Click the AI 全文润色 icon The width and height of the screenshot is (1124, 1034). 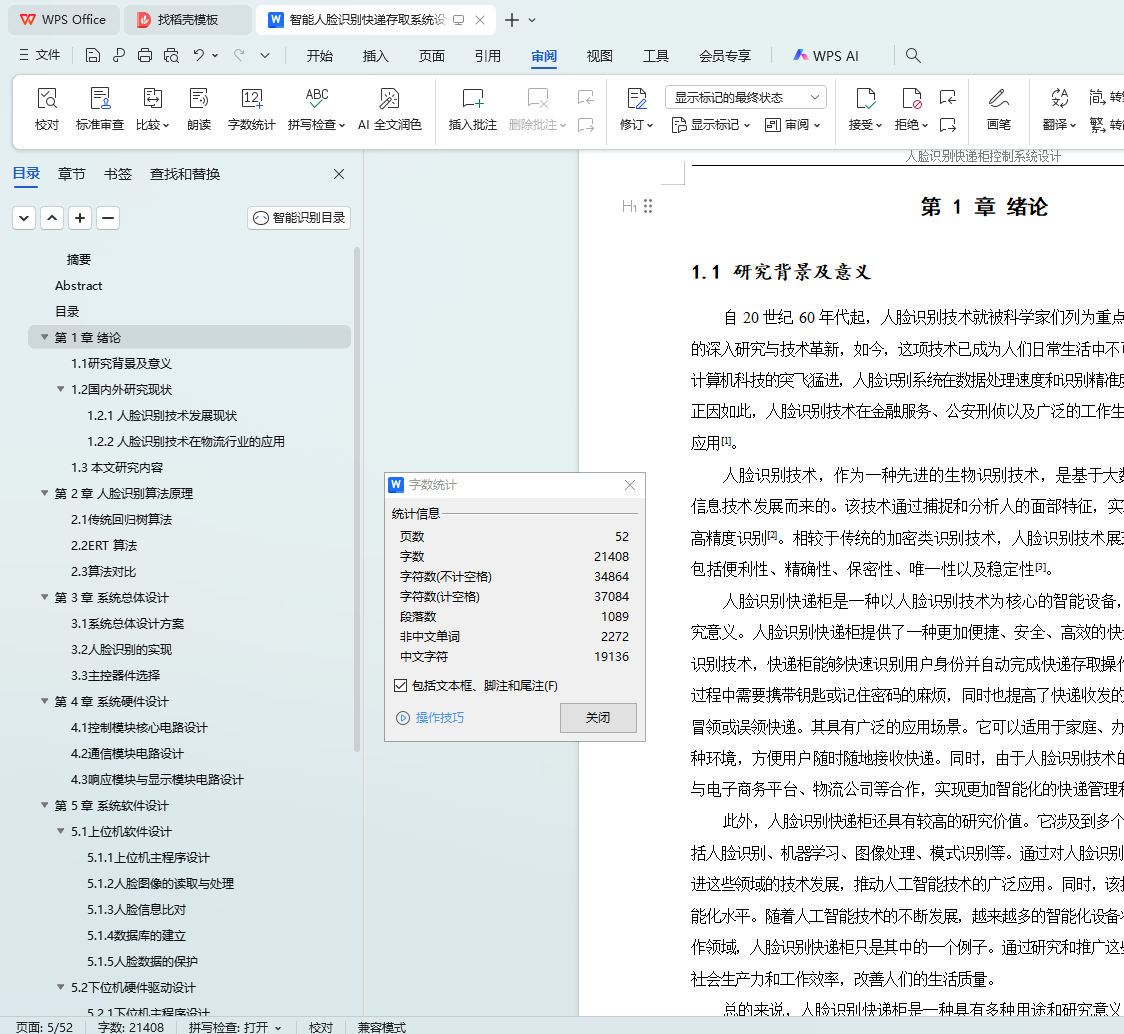click(390, 99)
